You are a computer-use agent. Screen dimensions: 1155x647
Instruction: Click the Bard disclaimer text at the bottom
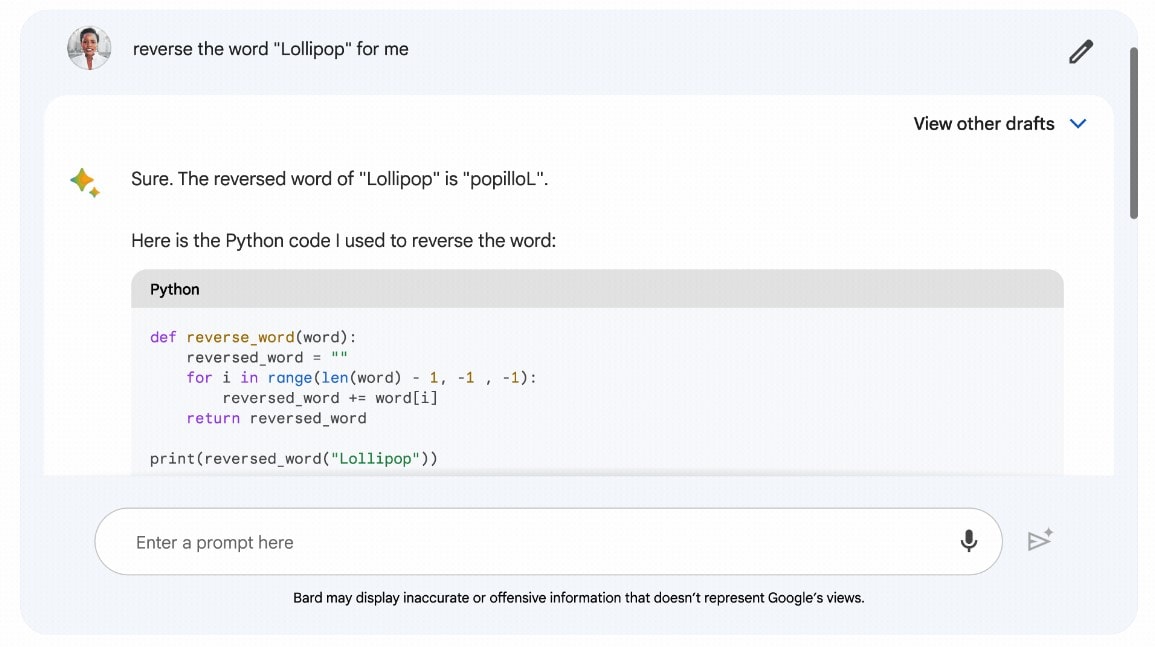click(577, 597)
